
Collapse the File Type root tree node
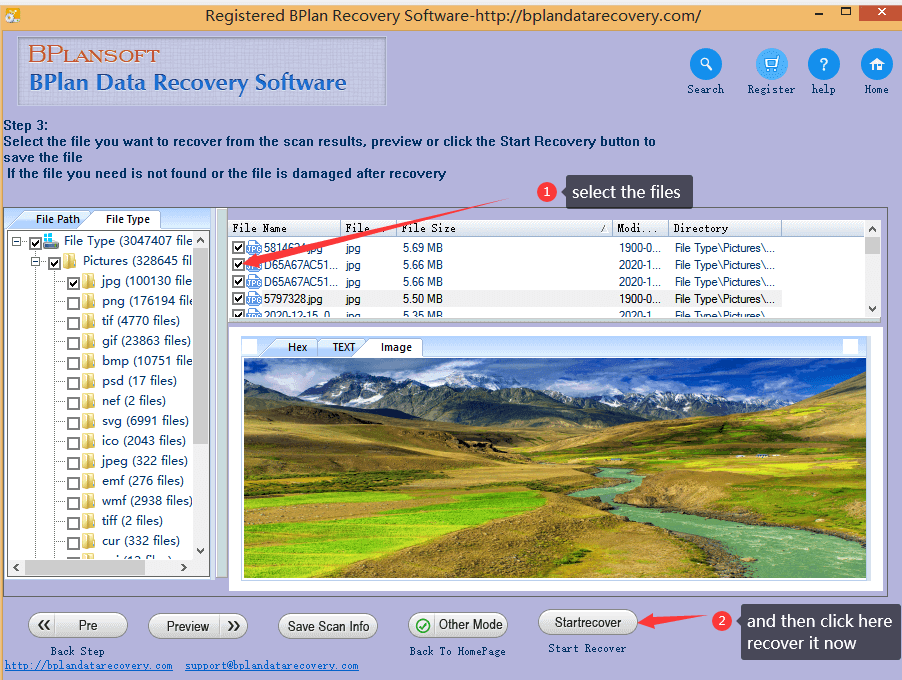16,242
